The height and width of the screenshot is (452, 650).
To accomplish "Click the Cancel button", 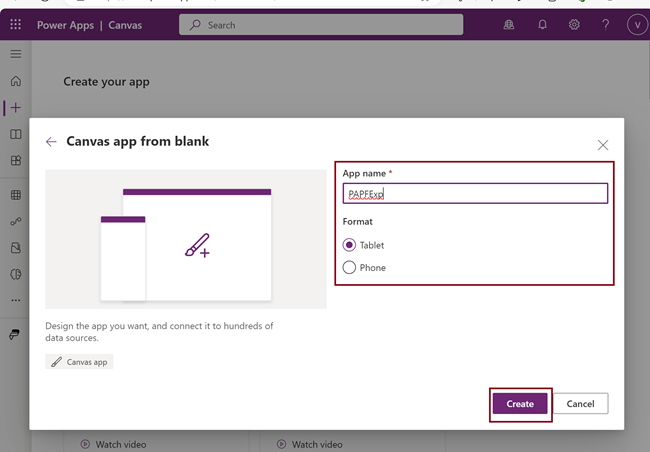I will (580, 403).
